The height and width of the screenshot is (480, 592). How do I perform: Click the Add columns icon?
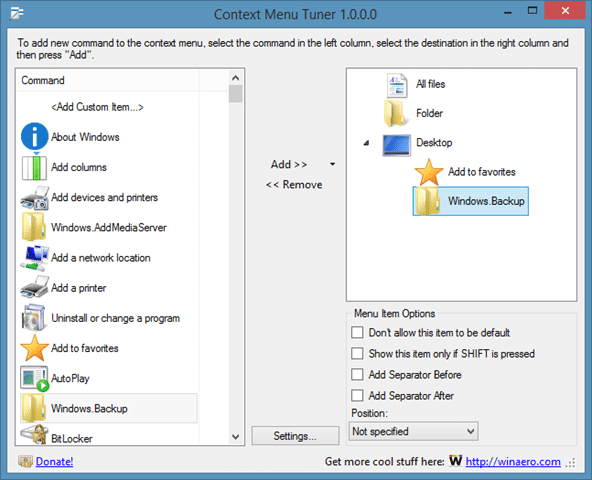tap(34, 167)
